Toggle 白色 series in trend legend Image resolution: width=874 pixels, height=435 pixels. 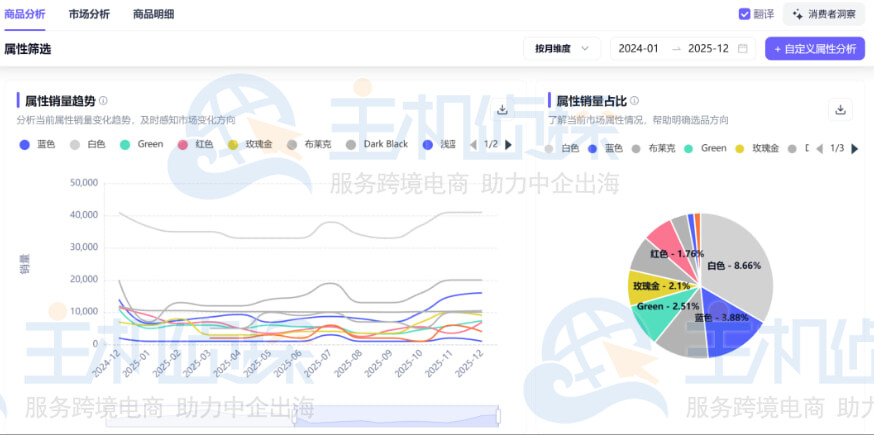coord(88,144)
